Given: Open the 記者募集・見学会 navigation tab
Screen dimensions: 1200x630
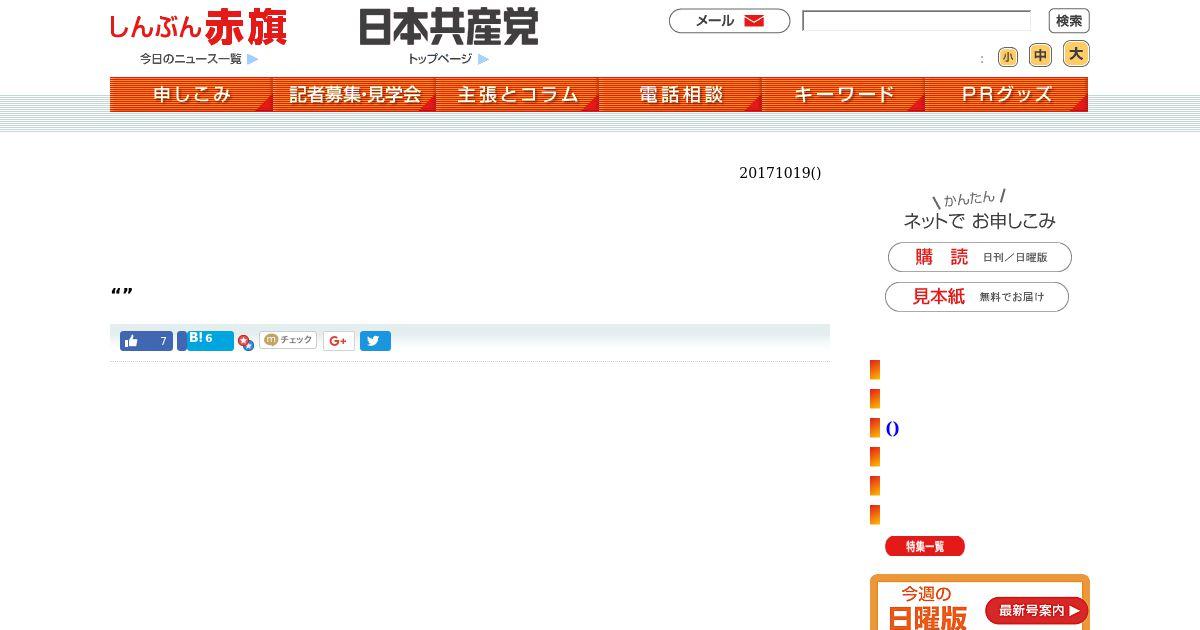Looking at the screenshot, I should tap(354, 94).
